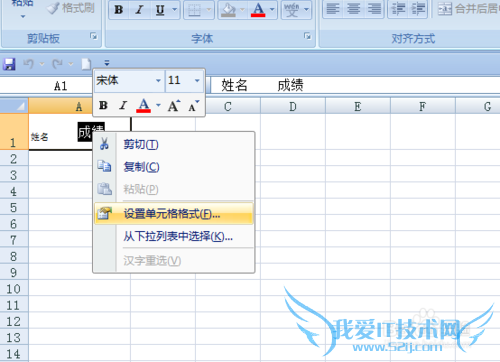Increase indent in alignment group
The width and height of the screenshot is (500, 362).
[x=418, y=9]
